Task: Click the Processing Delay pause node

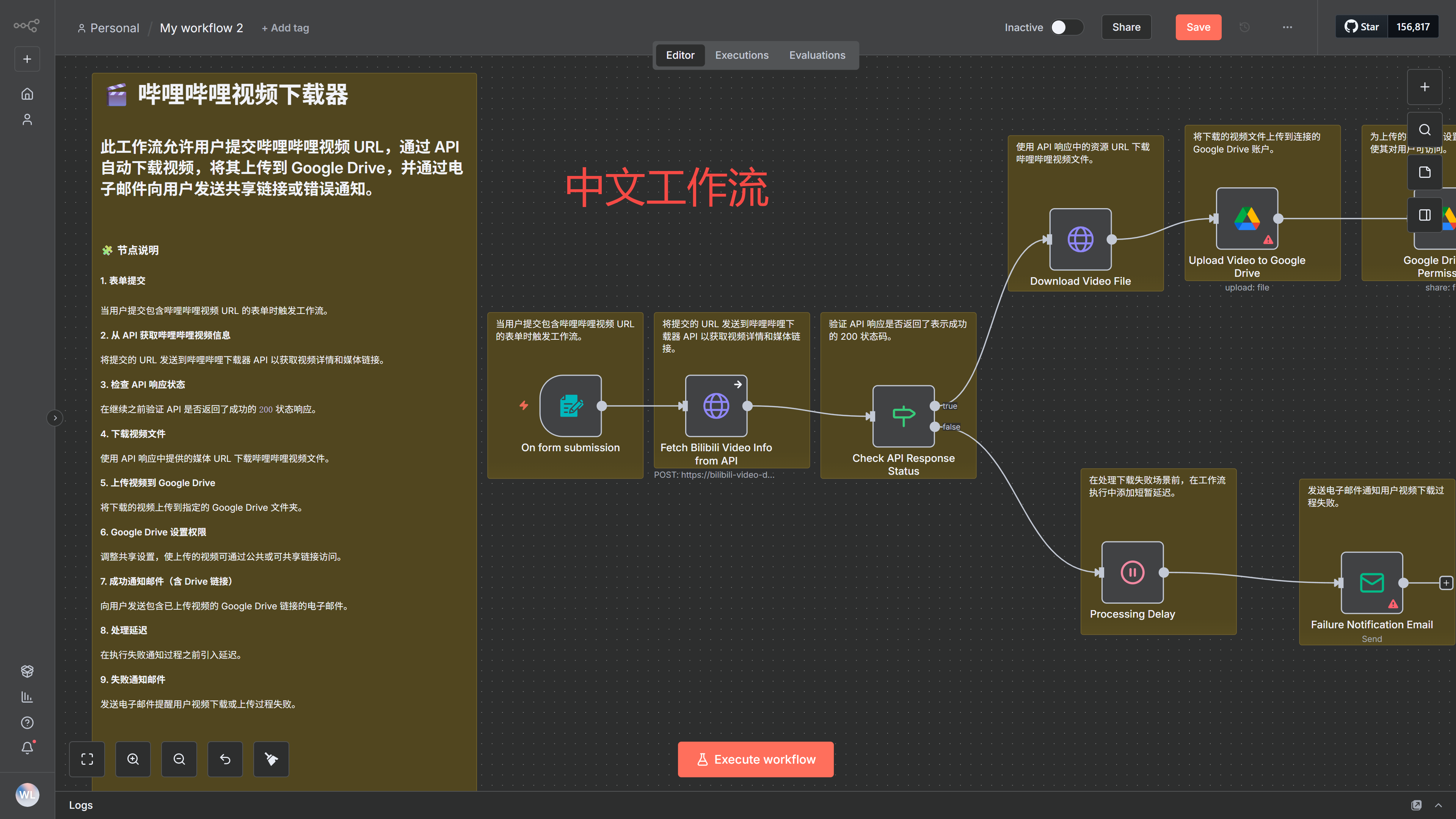Action: (x=1132, y=572)
